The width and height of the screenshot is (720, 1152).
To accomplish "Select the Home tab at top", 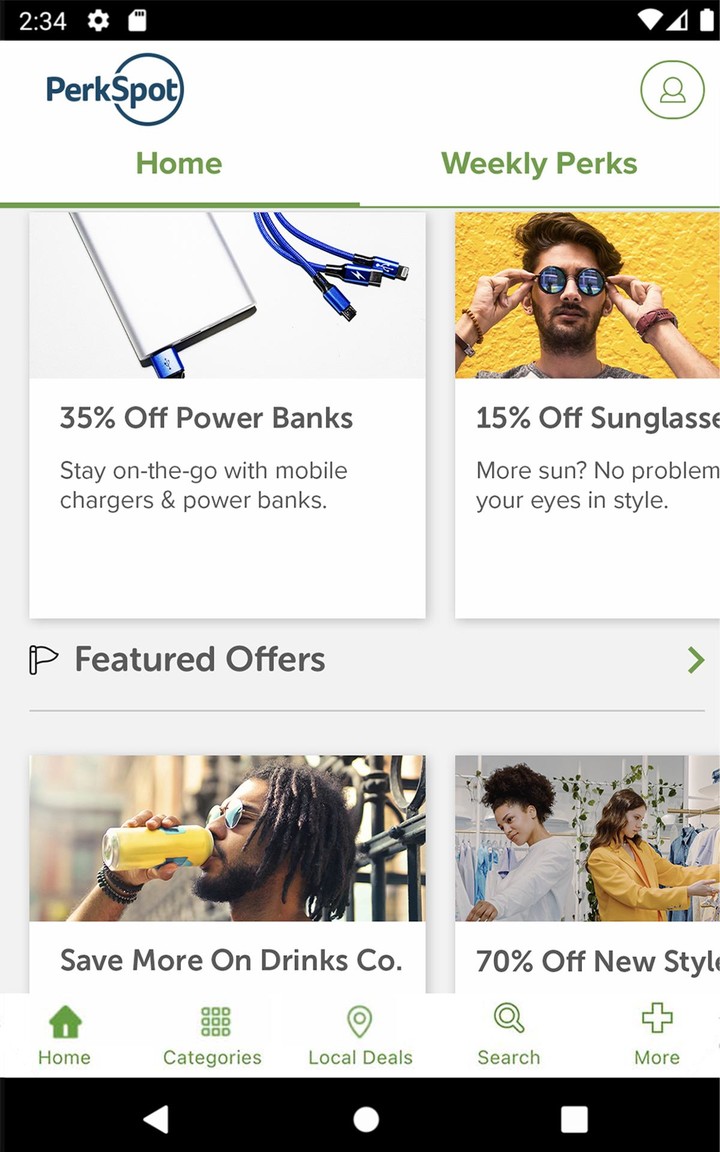I will (179, 164).
